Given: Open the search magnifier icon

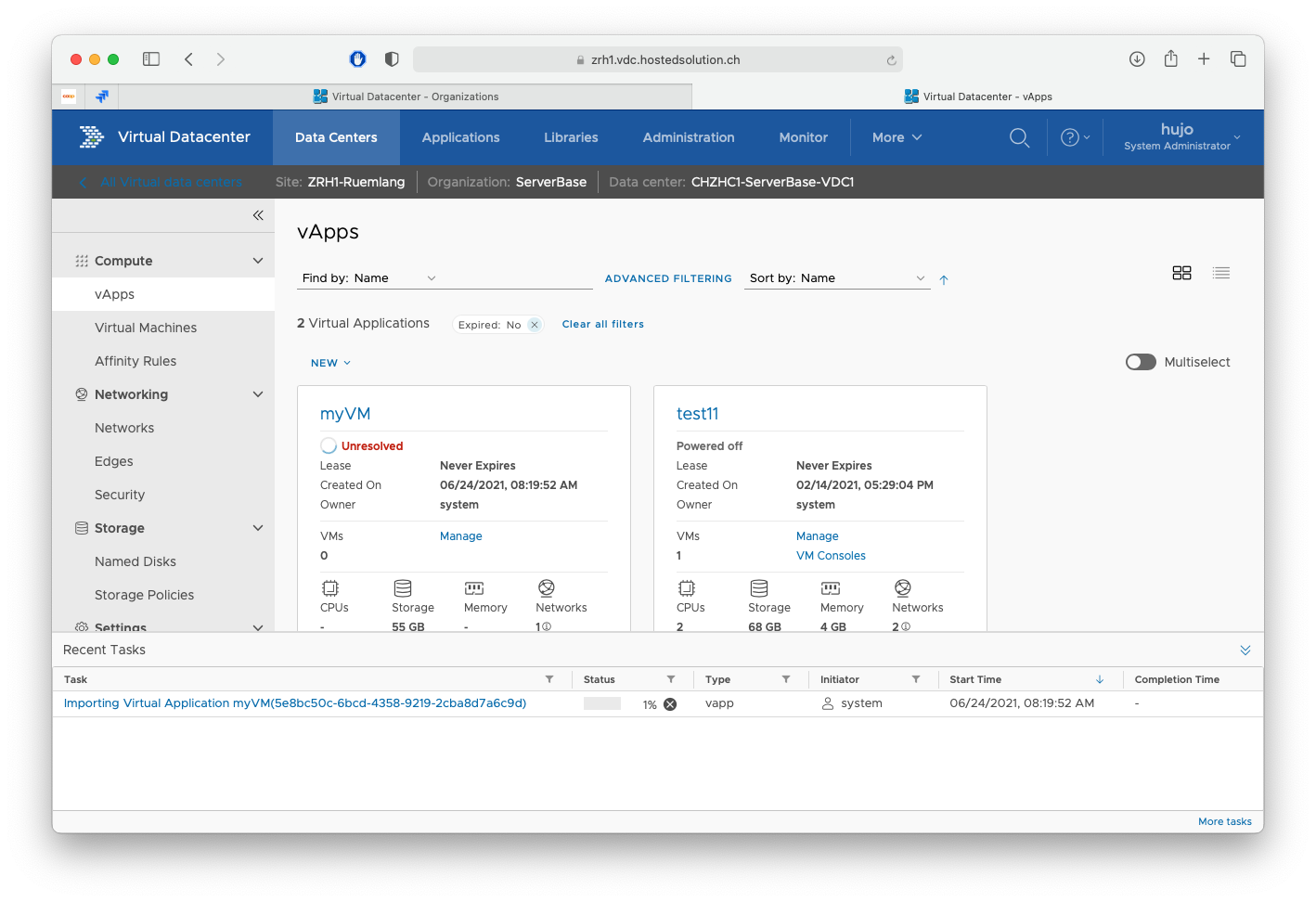Looking at the screenshot, I should coord(1019,137).
